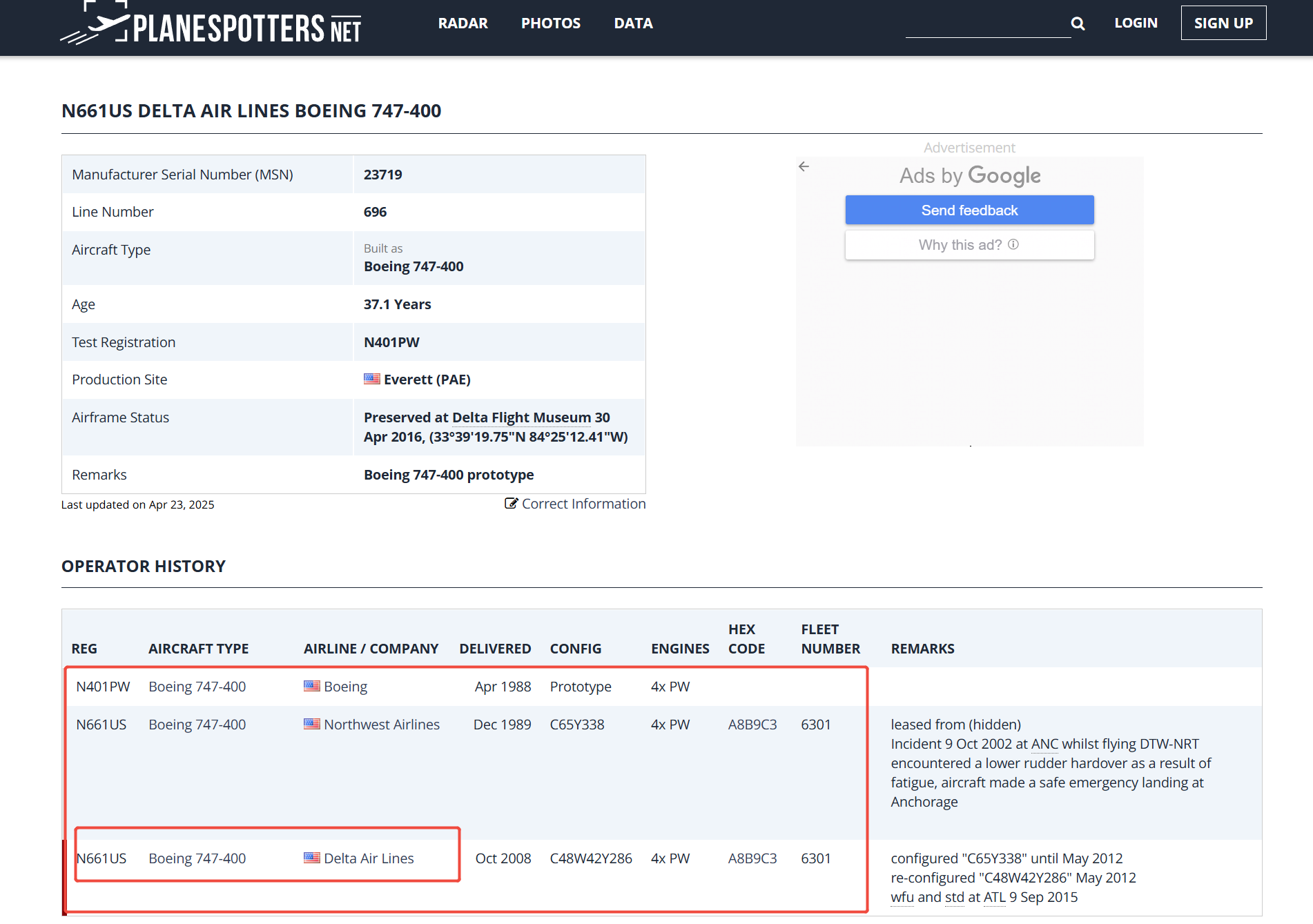1313x924 pixels.
Task: Click the N401PW registration in operator history
Action: (x=103, y=687)
